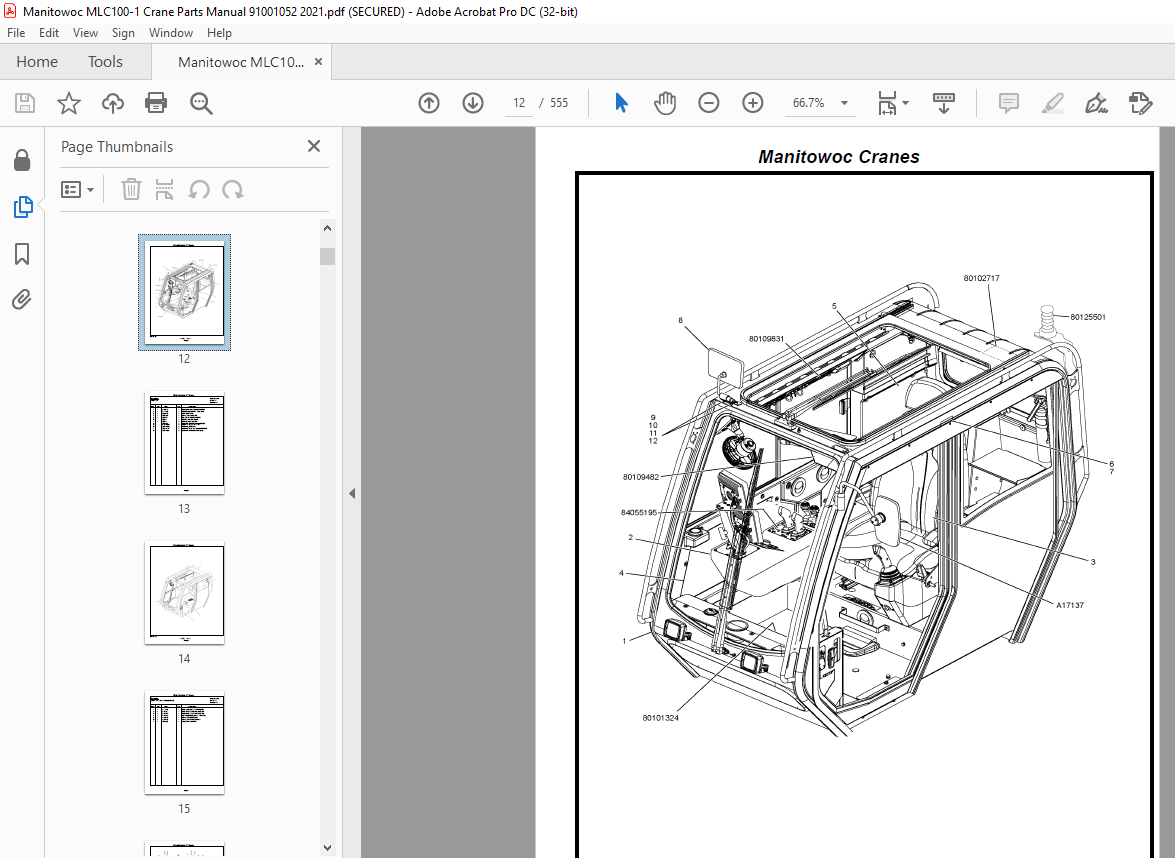Zoom out with the minus button
Screen dimensions: 1175x858
(x=708, y=103)
